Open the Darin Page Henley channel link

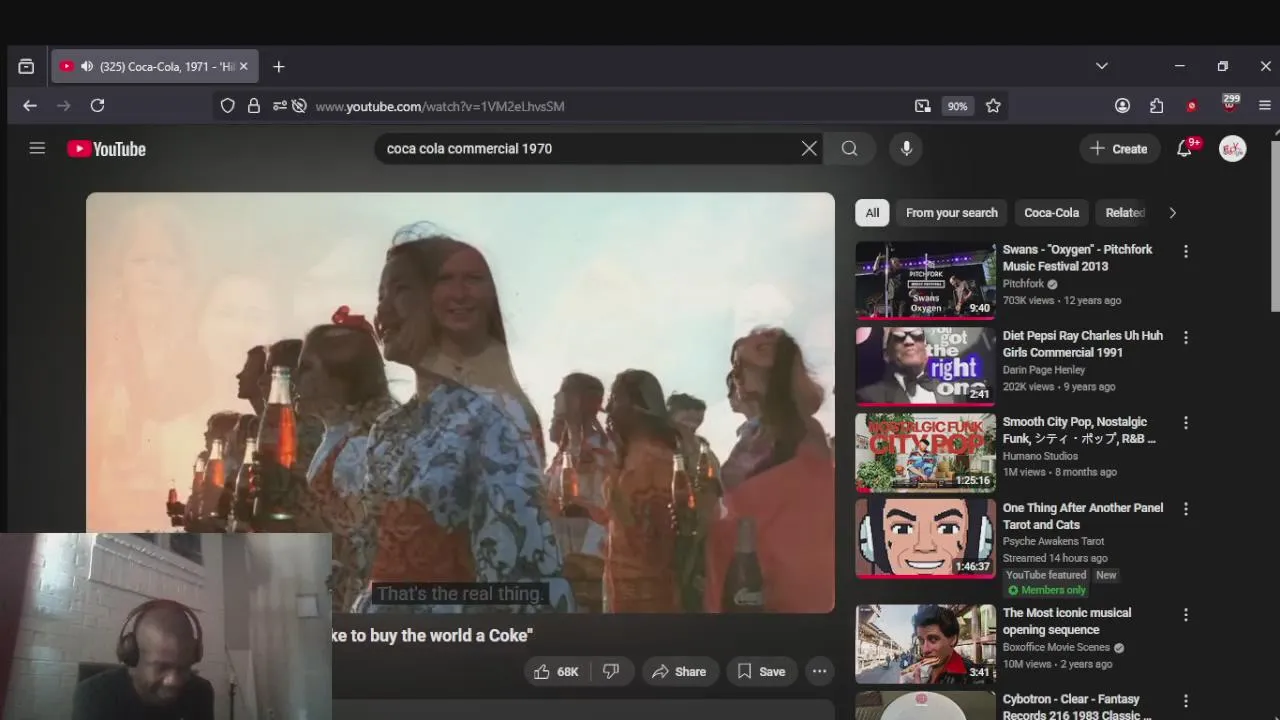point(1044,370)
